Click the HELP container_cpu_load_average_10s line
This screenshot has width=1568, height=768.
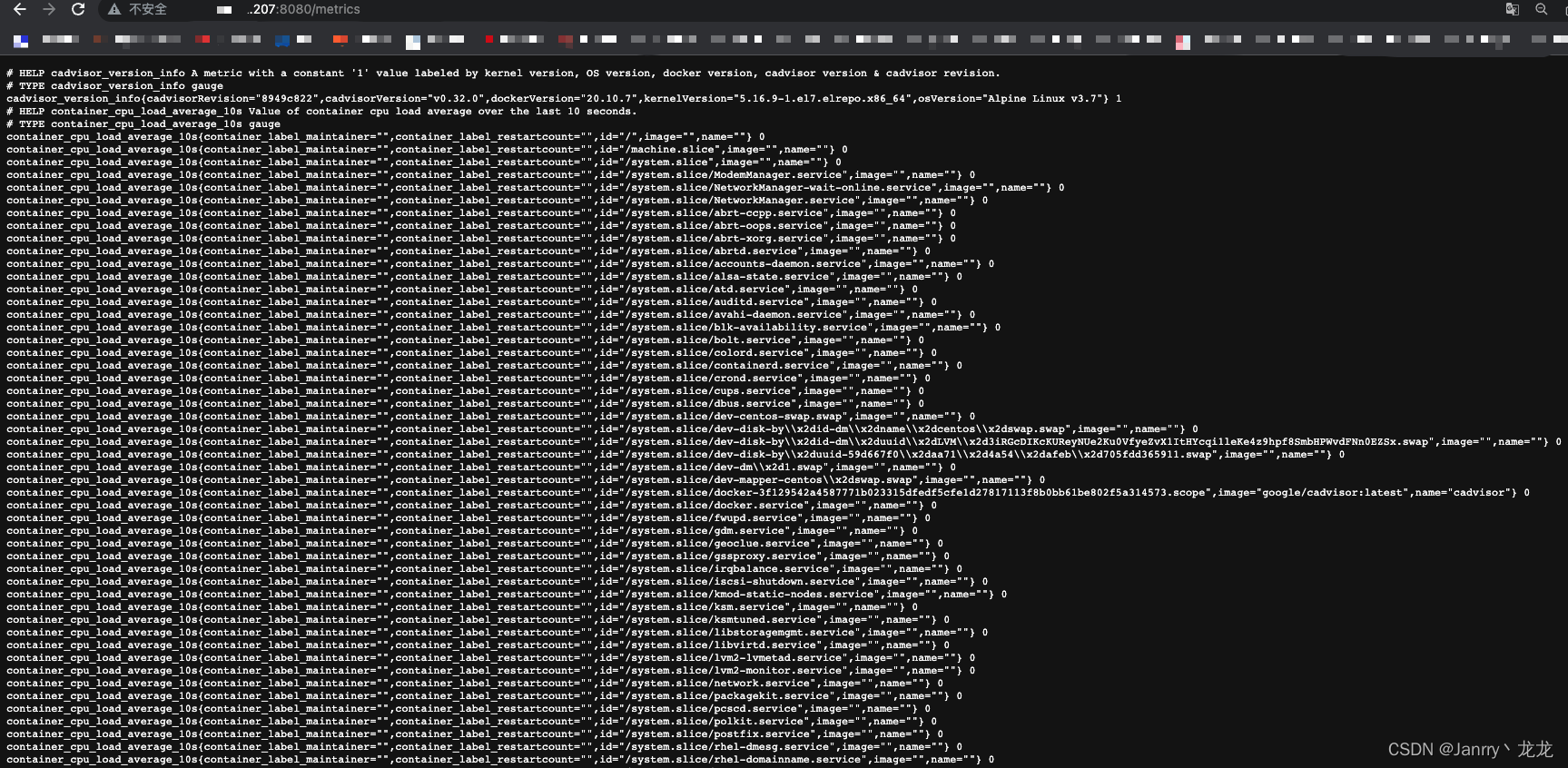tap(321, 112)
